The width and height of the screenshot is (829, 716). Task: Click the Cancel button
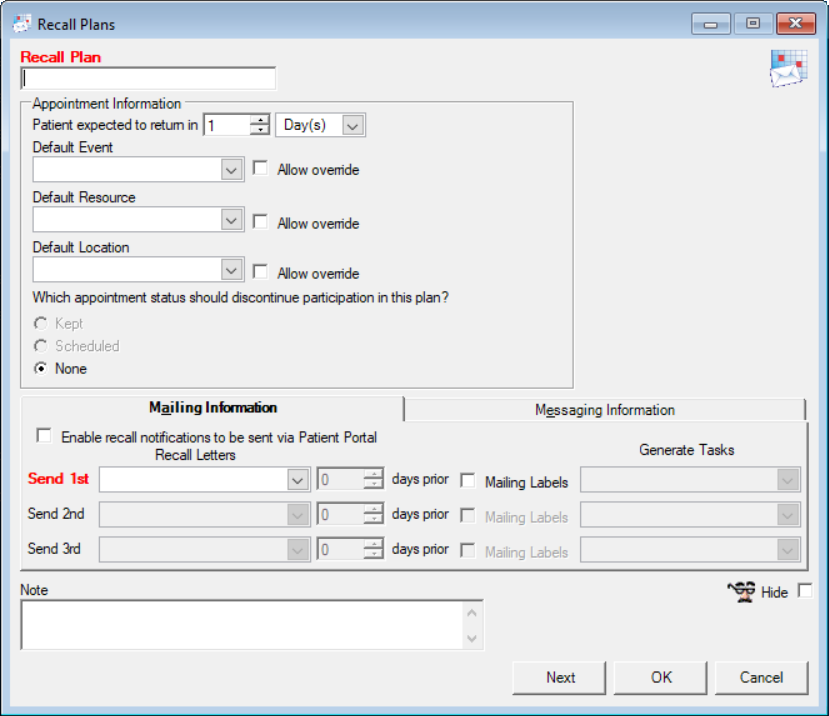[761, 677]
